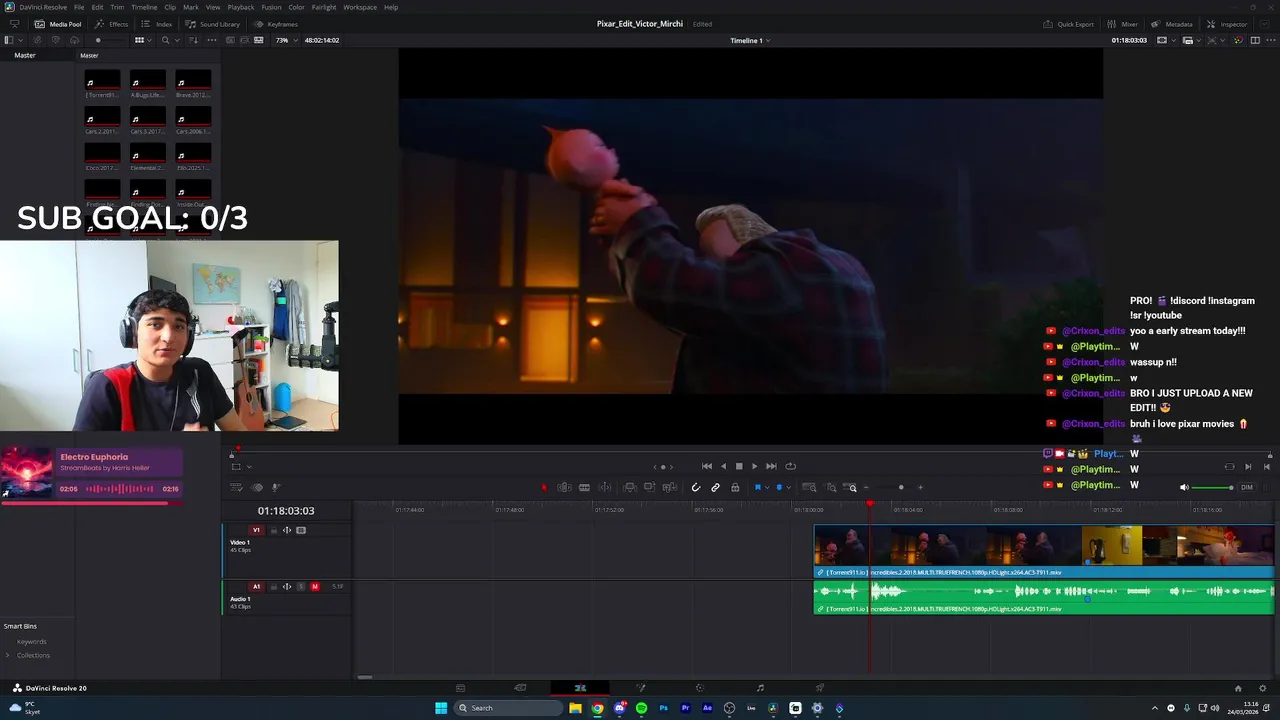Open the Timeline menu
This screenshot has width=1280, height=720.
[144, 7]
